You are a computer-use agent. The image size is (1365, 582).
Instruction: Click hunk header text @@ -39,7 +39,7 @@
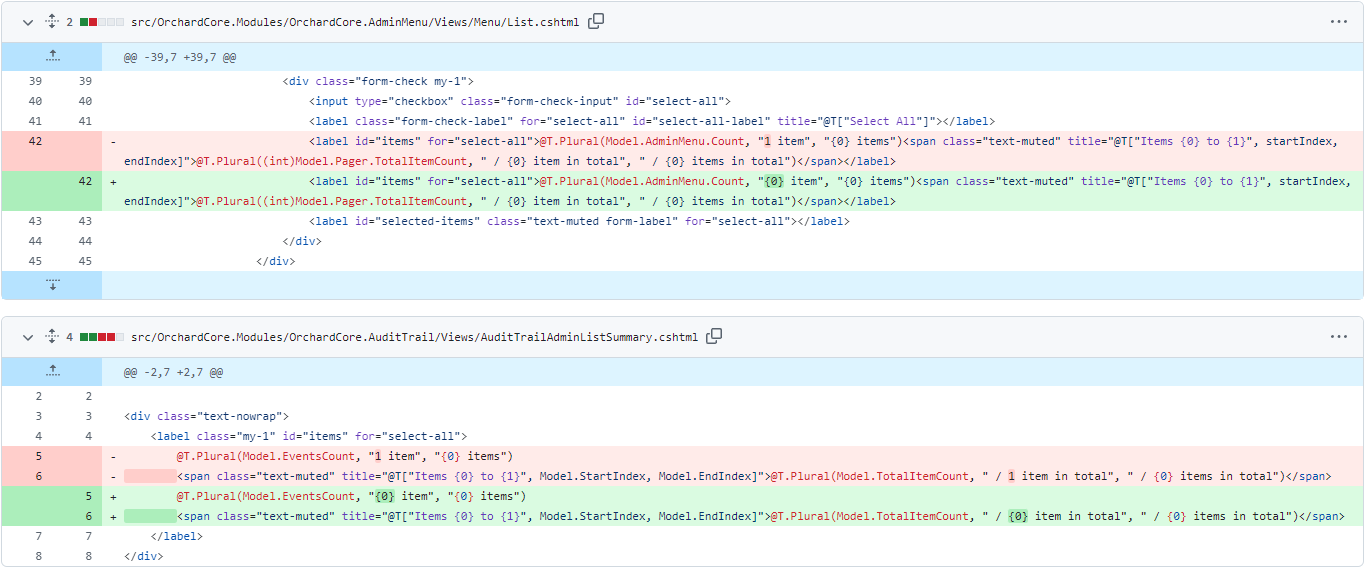(180, 58)
